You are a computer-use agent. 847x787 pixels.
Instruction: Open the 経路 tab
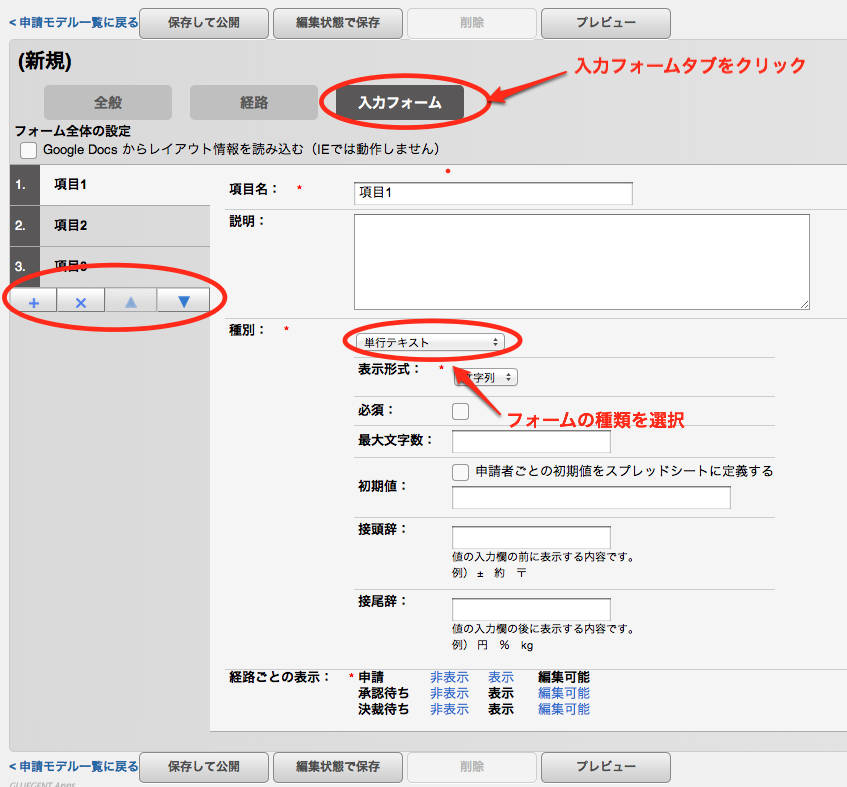(x=253, y=102)
